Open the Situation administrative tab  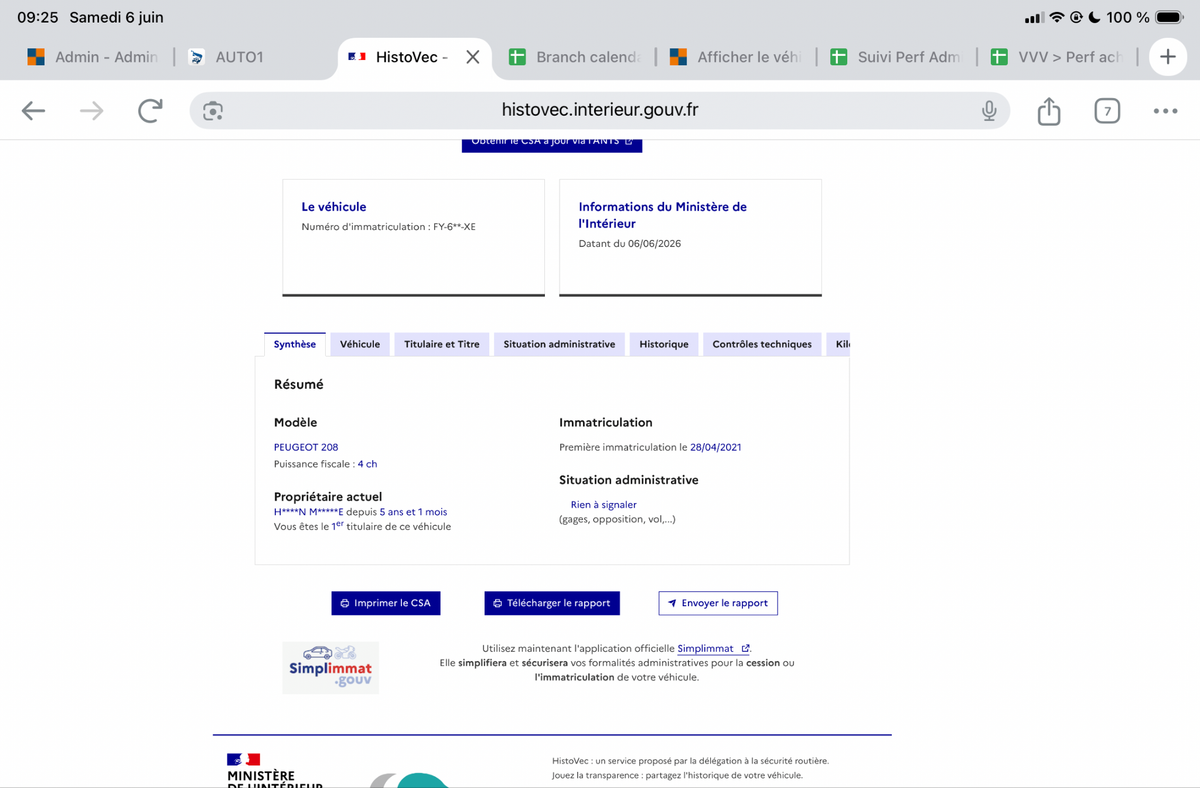(559, 344)
